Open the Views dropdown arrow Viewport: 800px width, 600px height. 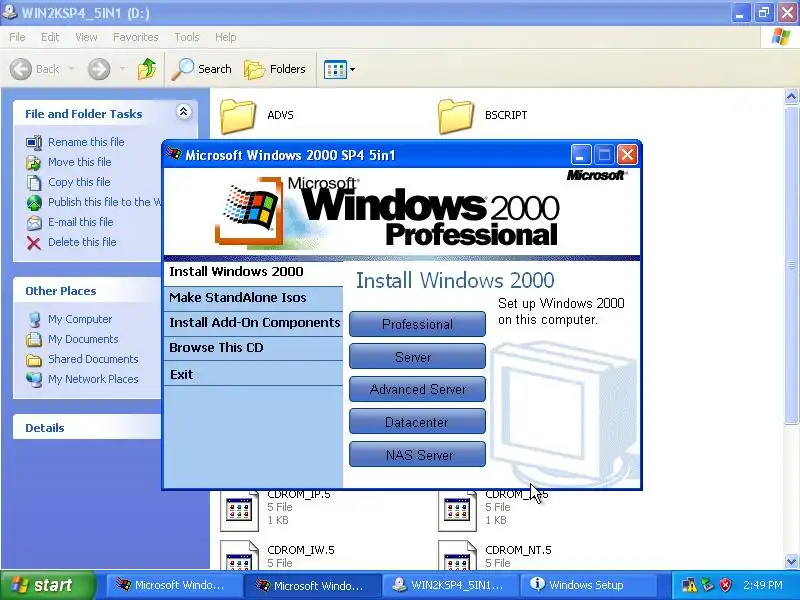352,69
